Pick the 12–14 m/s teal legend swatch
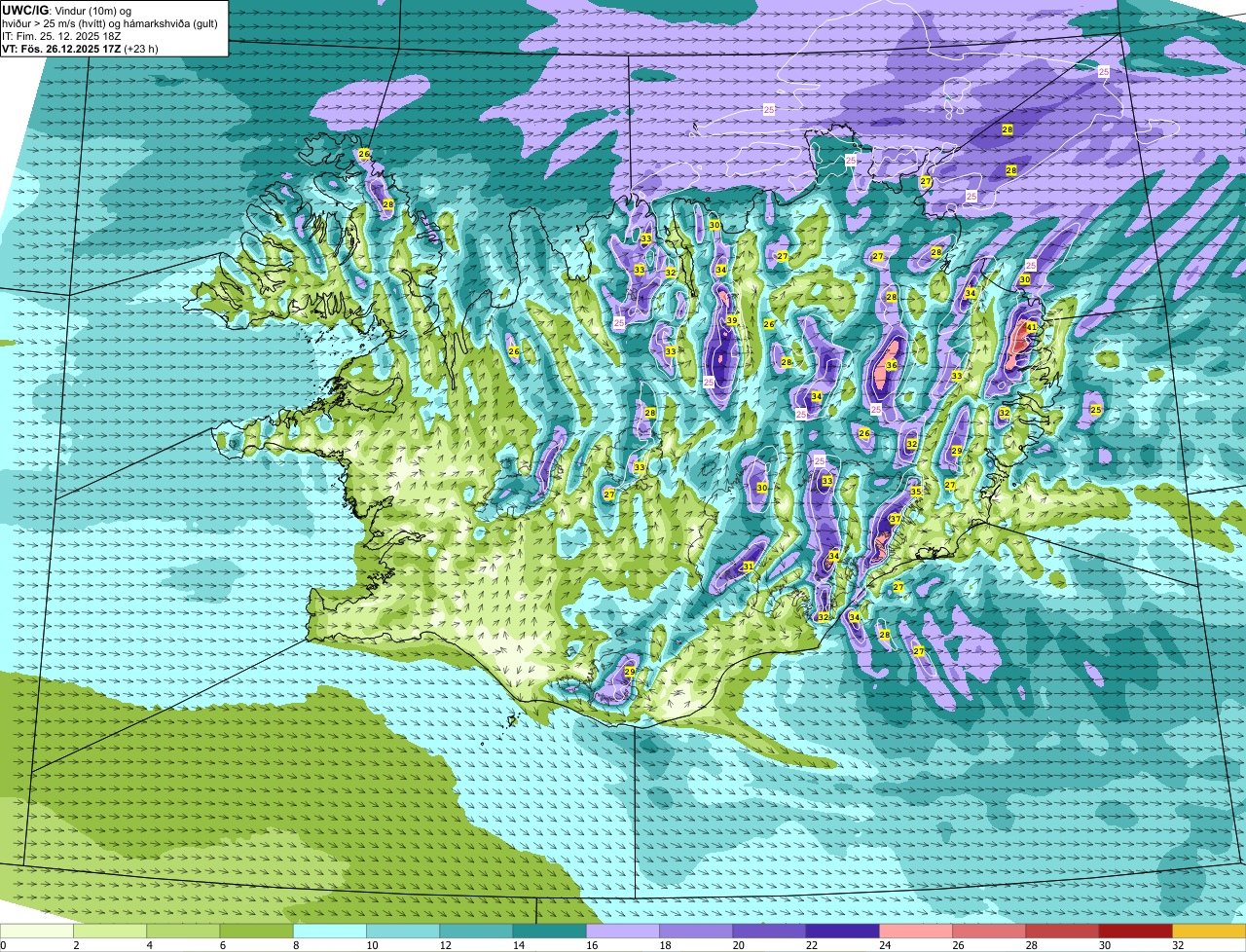1246x952 pixels. [476, 931]
